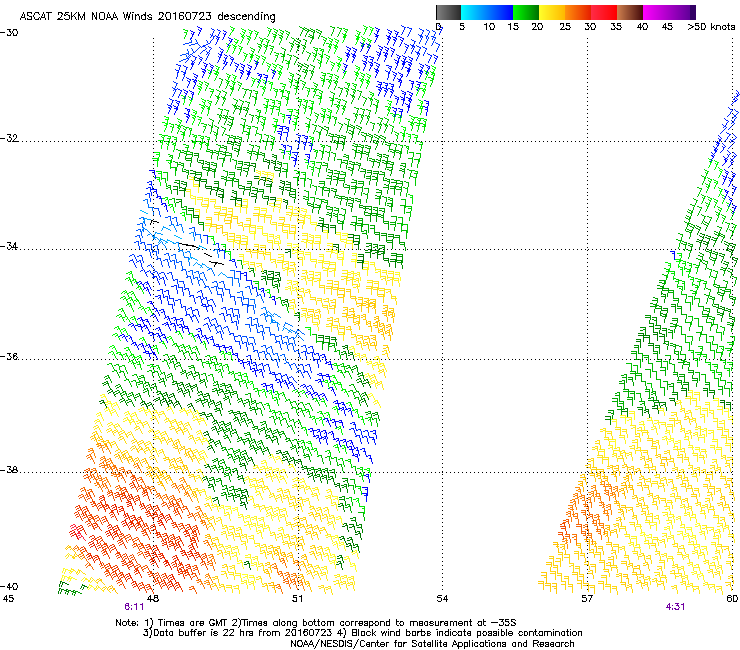Click the '-32' latitude axis label
Viewport: 740px width, 650px height.
[9, 138]
